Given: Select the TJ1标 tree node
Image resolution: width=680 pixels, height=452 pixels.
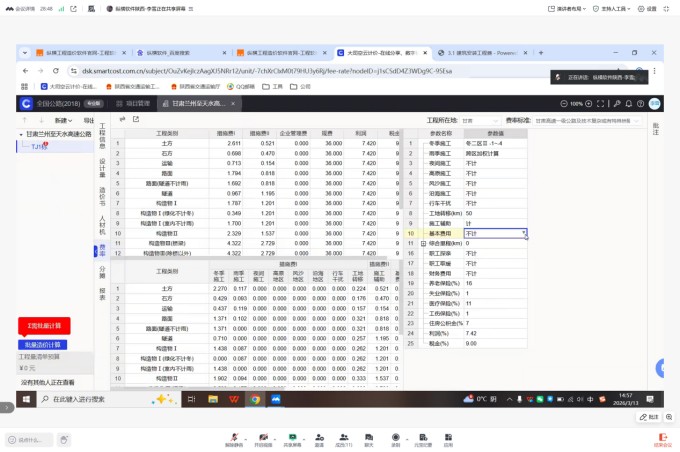Looking at the screenshot, I should click(x=40, y=146).
